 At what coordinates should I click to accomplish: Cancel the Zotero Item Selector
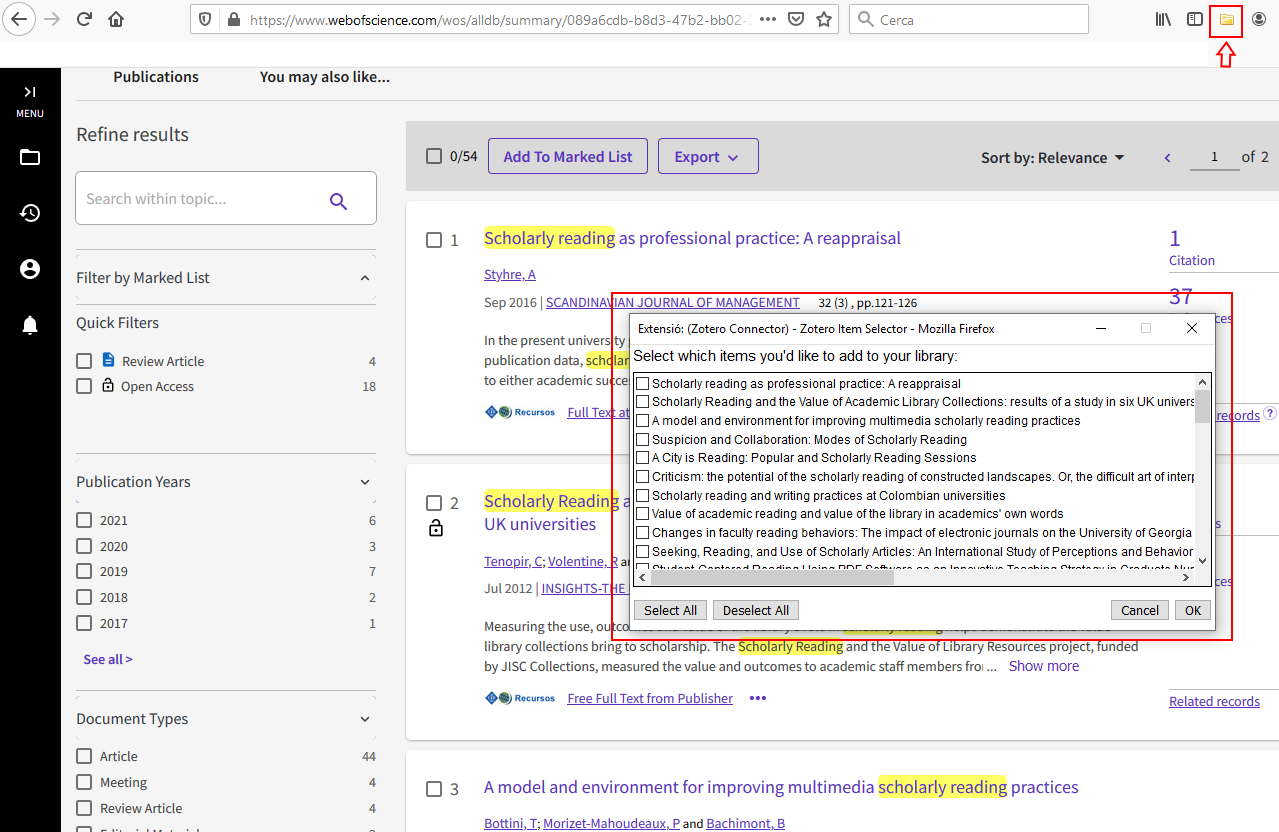click(x=1140, y=610)
